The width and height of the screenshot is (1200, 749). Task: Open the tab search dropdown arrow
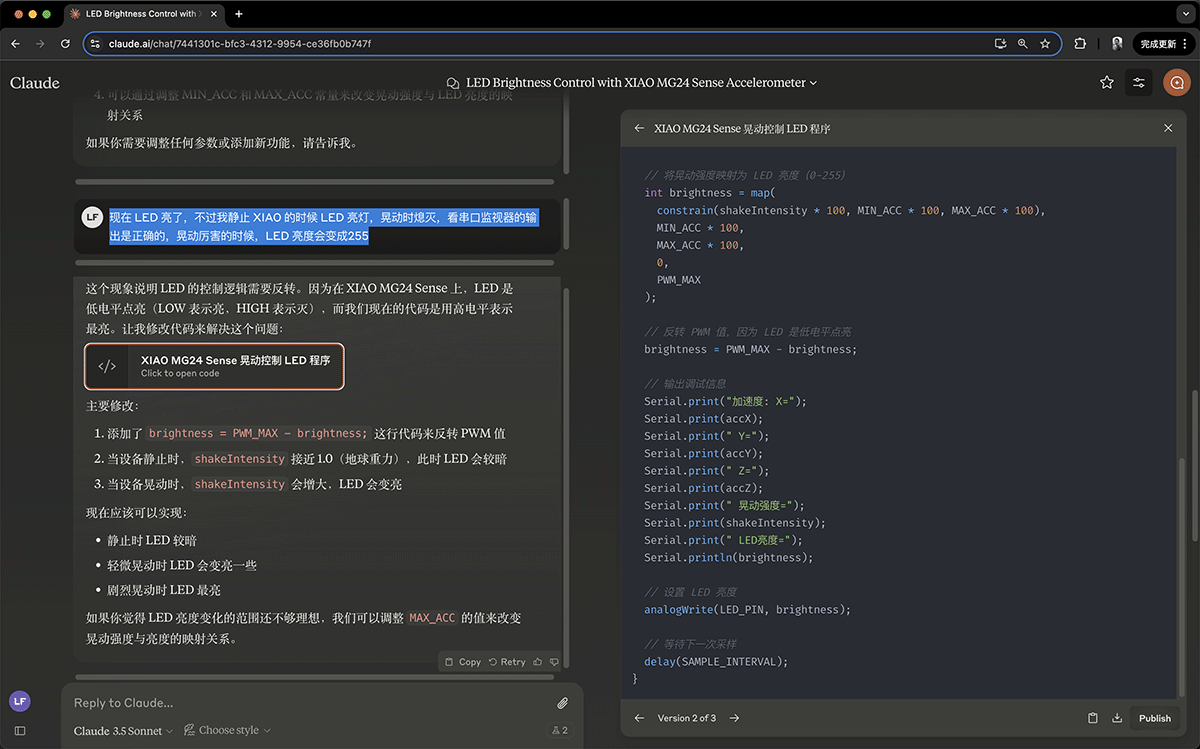point(1184,14)
